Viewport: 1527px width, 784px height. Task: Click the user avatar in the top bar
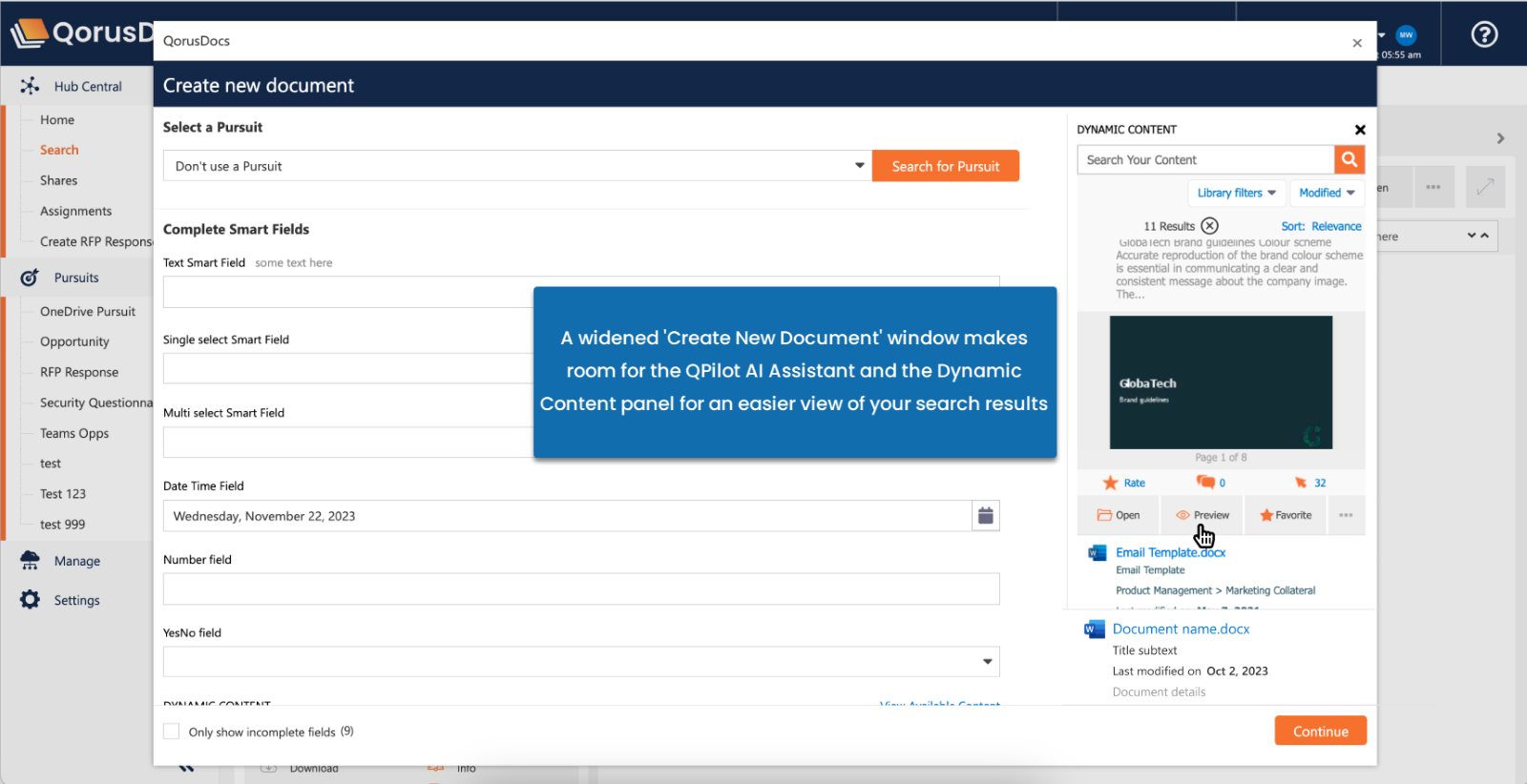coord(1406,35)
